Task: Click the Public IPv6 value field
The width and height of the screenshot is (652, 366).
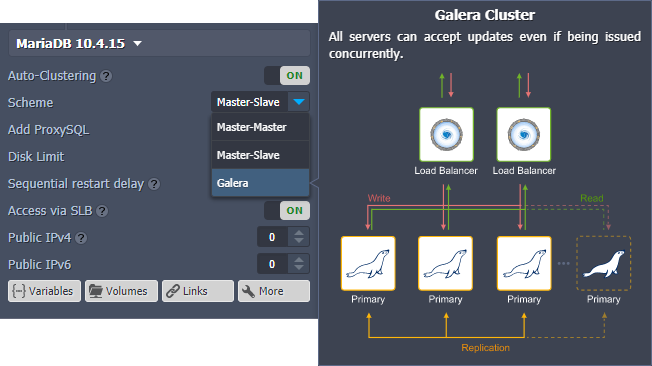Action: tap(272, 264)
